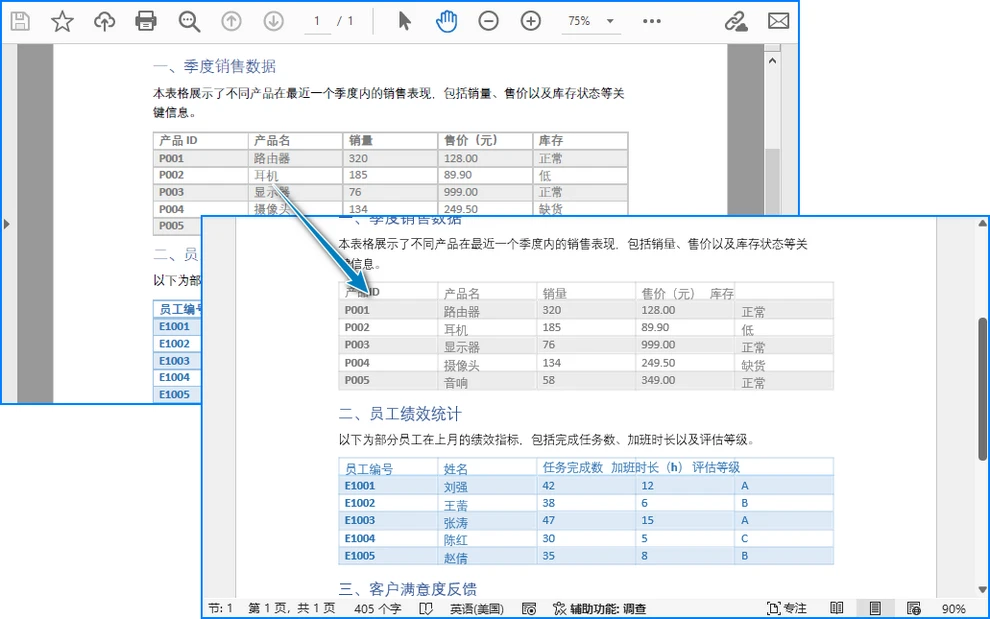
Task: Email the document via the envelope icon
Action: point(778,20)
